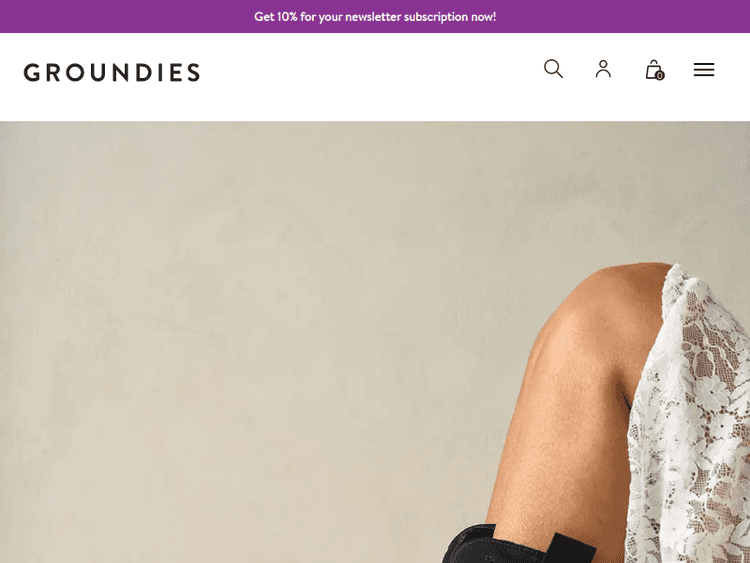This screenshot has height=563, width=750.
Task: Click the black shoe in hero photo
Action: pos(517,545)
